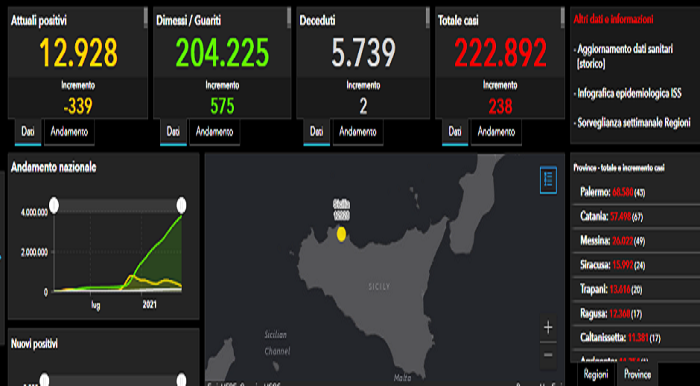
Task: Click the 12.928 Attuali positivi value
Action: [79, 52]
